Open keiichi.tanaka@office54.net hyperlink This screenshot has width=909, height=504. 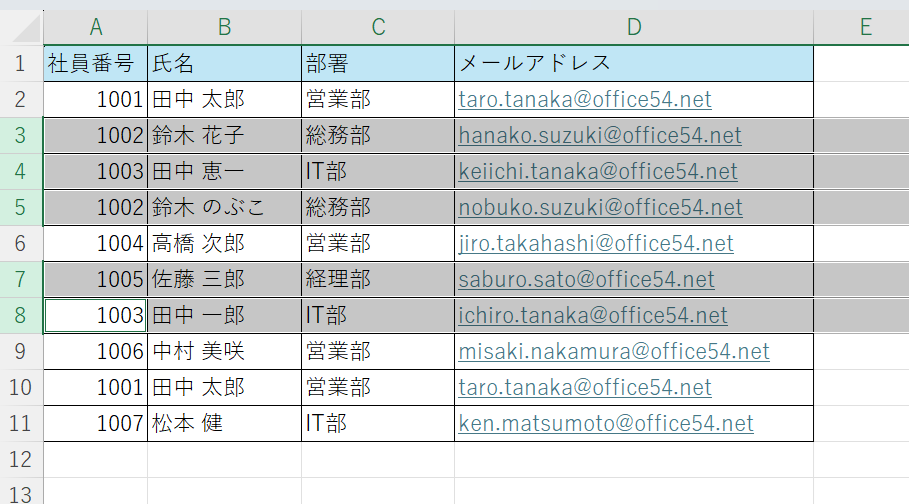point(598,171)
